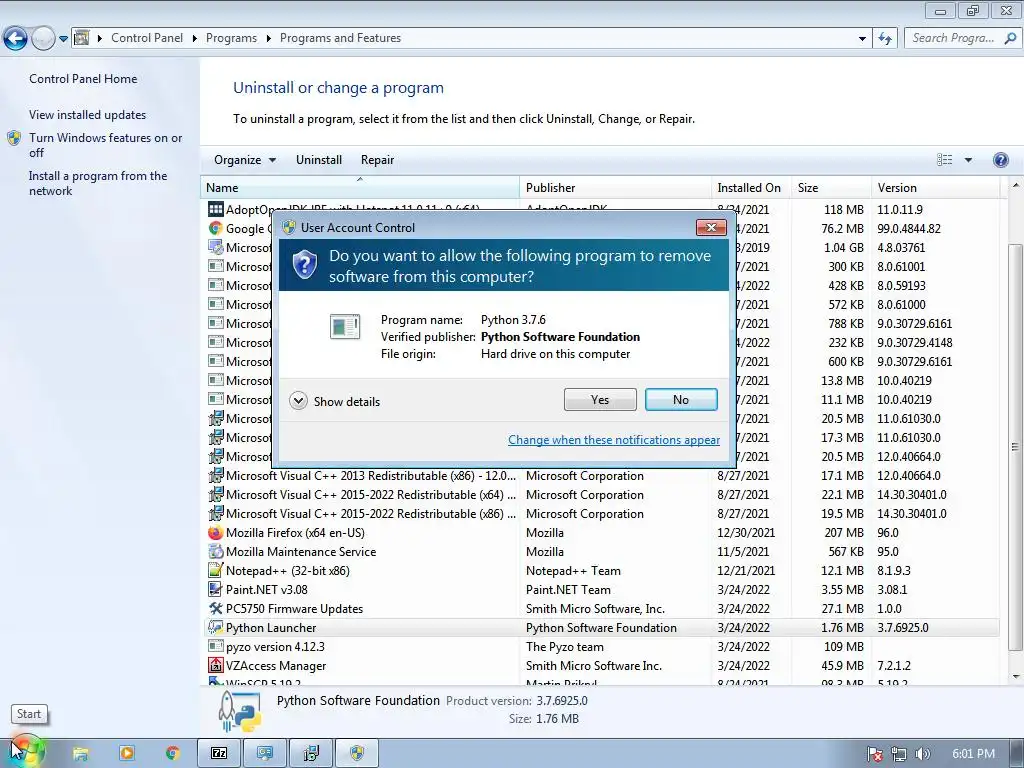Click the scrollbar up arrow

click(x=1015, y=185)
